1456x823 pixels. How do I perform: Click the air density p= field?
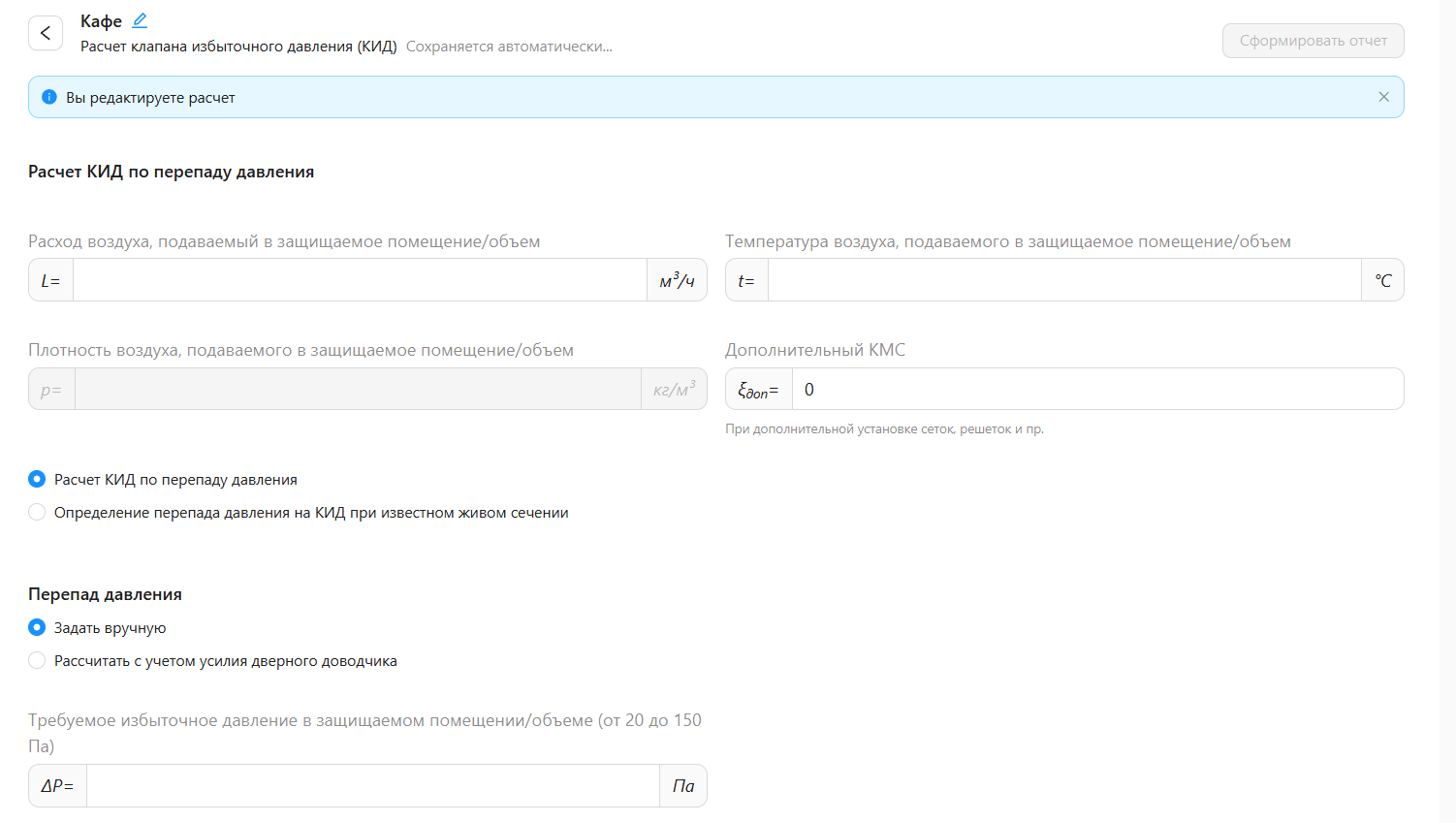357,389
